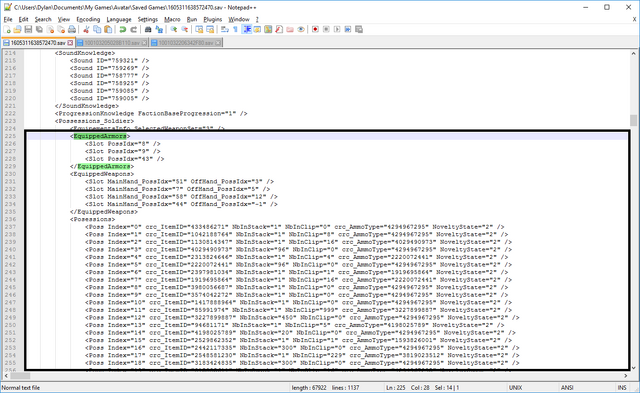Screen dimensions: 640x393
Task: Open the Edit menu
Action: tap(23, 19)
